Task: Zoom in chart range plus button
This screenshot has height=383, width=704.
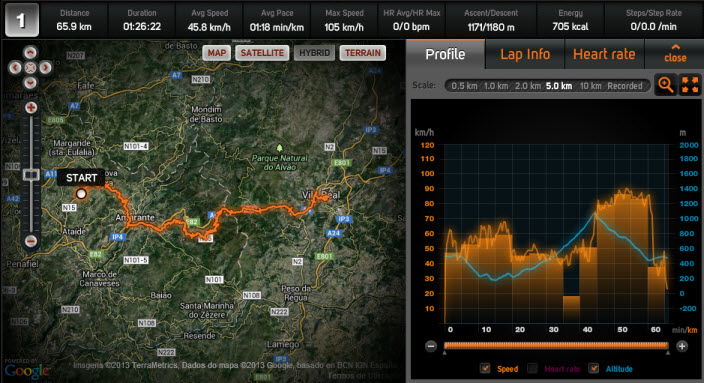Action: (x=682, y=346)
